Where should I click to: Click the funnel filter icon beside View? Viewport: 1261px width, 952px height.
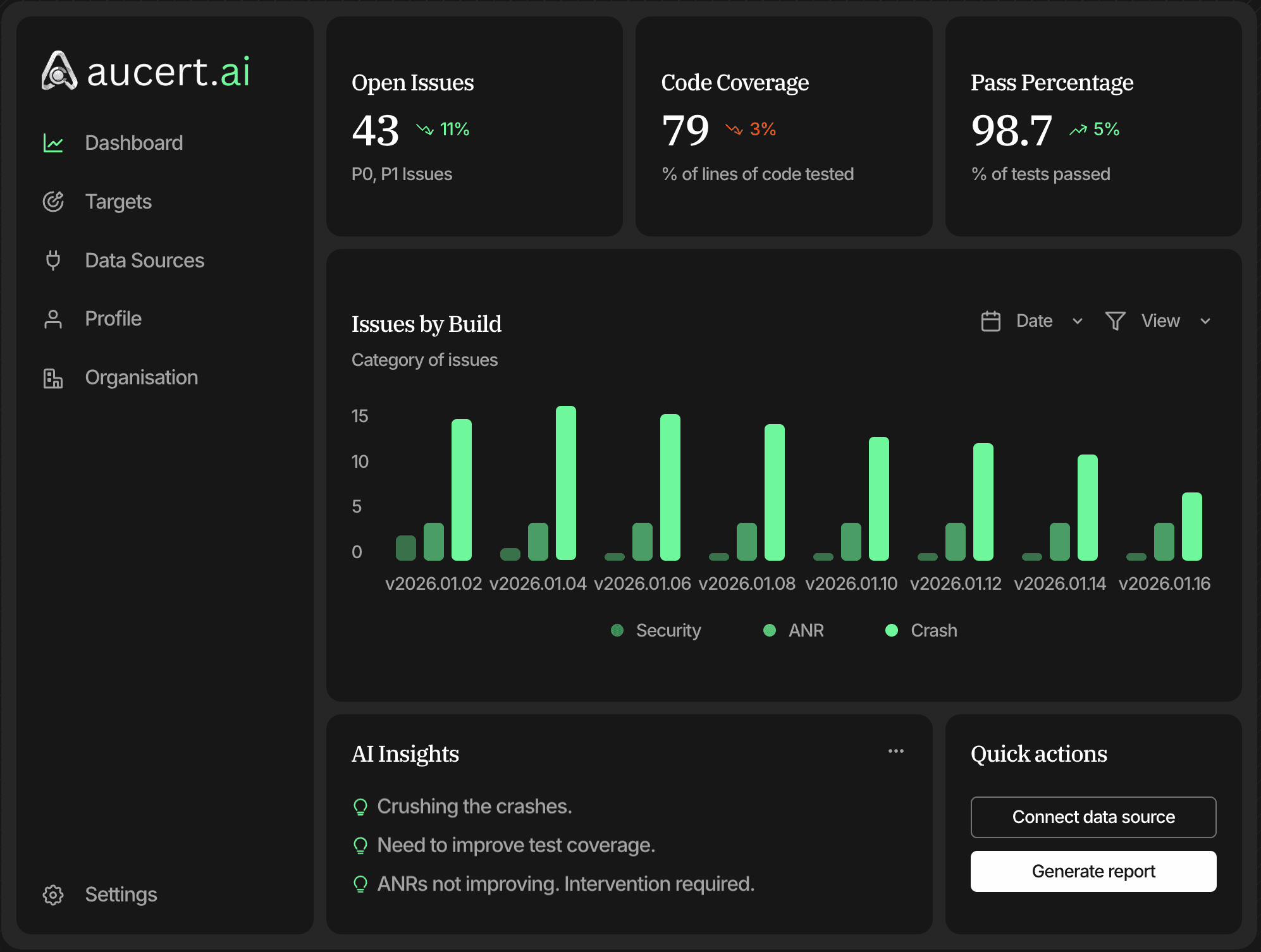1115,321
